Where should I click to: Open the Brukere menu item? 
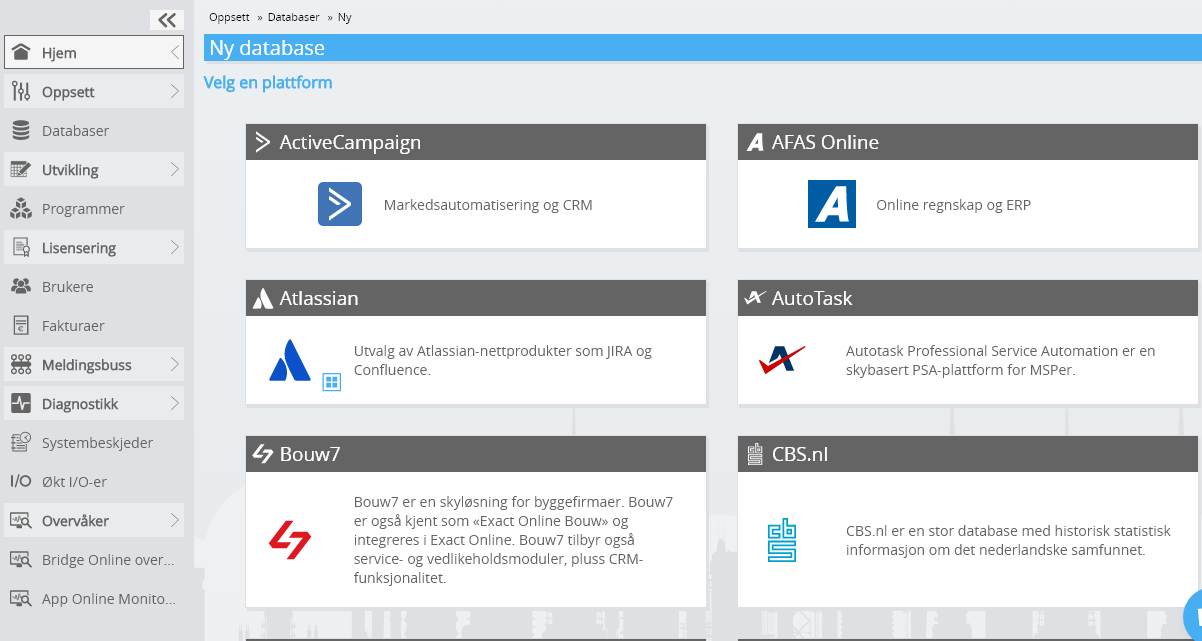tap(94, 287)
